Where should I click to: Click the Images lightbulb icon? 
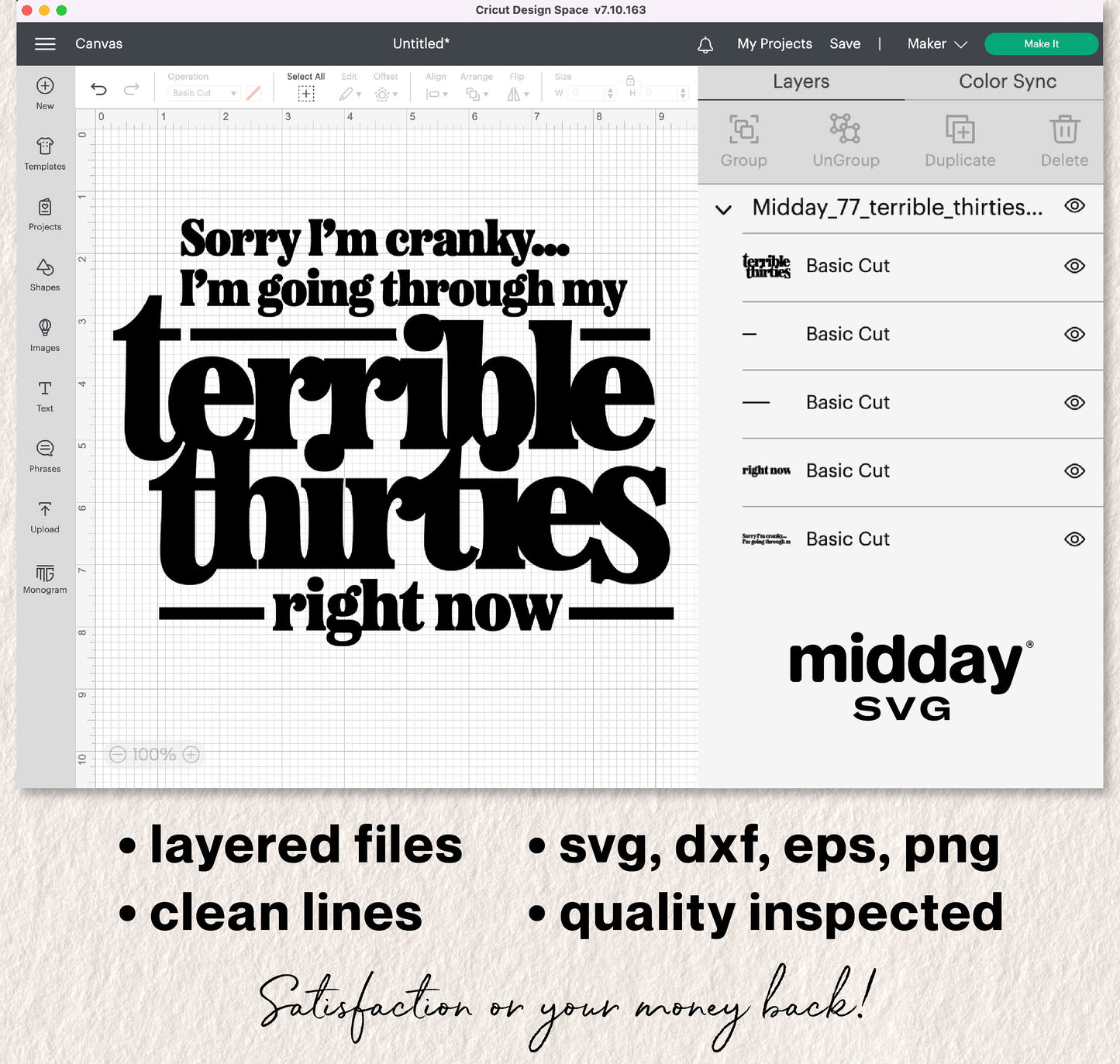[x=45, y=328]
